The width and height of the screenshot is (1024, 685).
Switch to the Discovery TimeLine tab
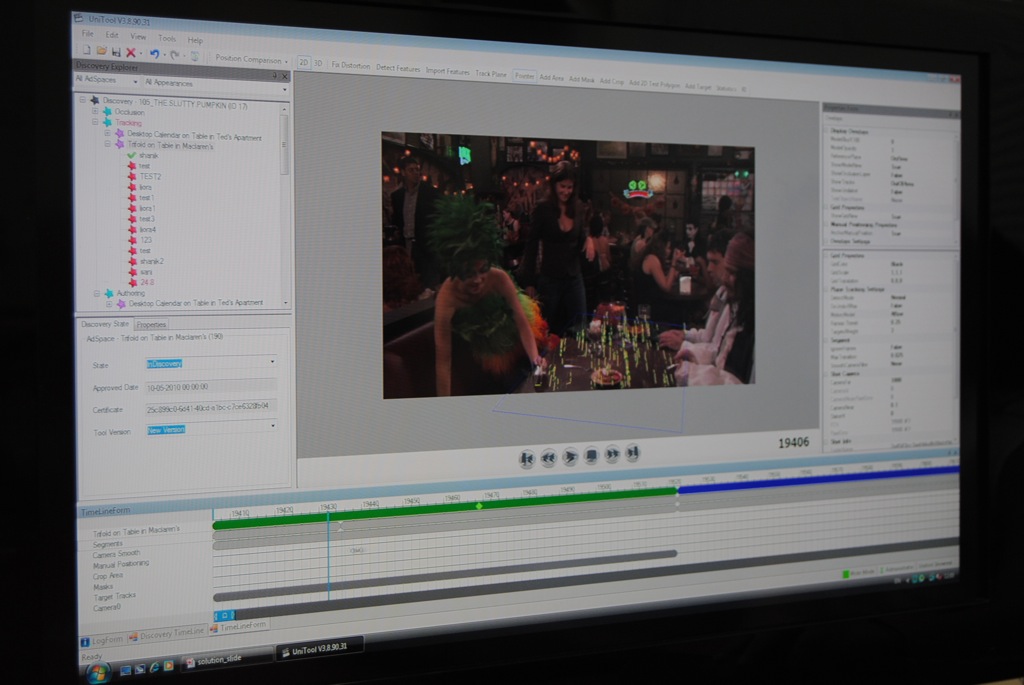point(171,634)
